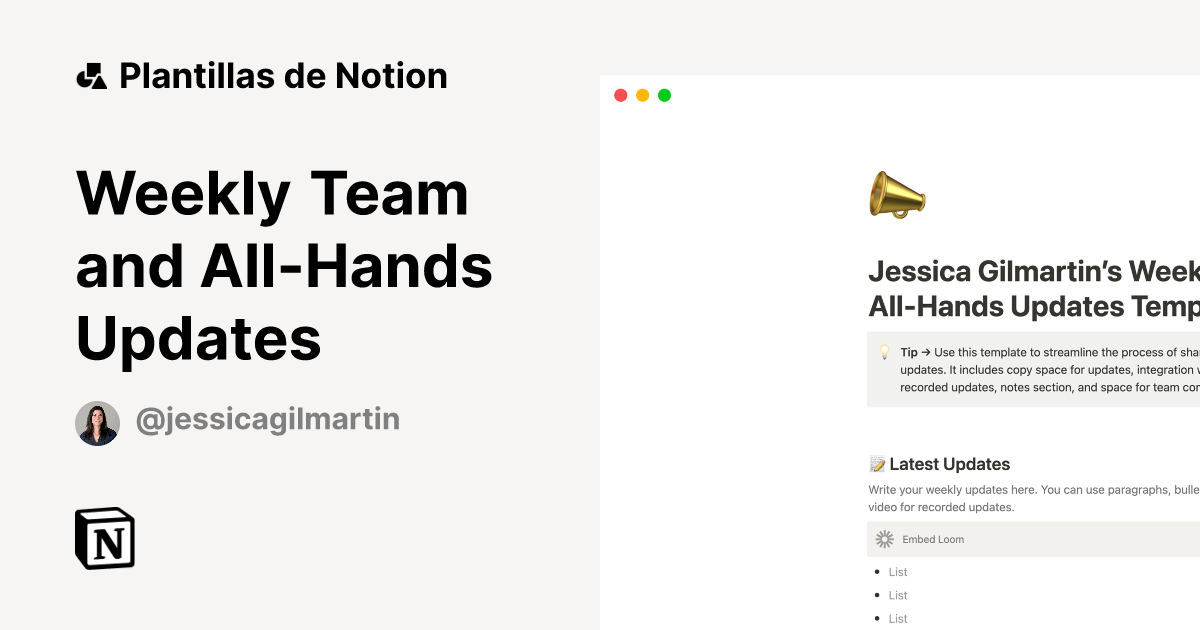
Task: Click the Plantillas de Notion puzzle logo icon
Action: pos(91,75)
